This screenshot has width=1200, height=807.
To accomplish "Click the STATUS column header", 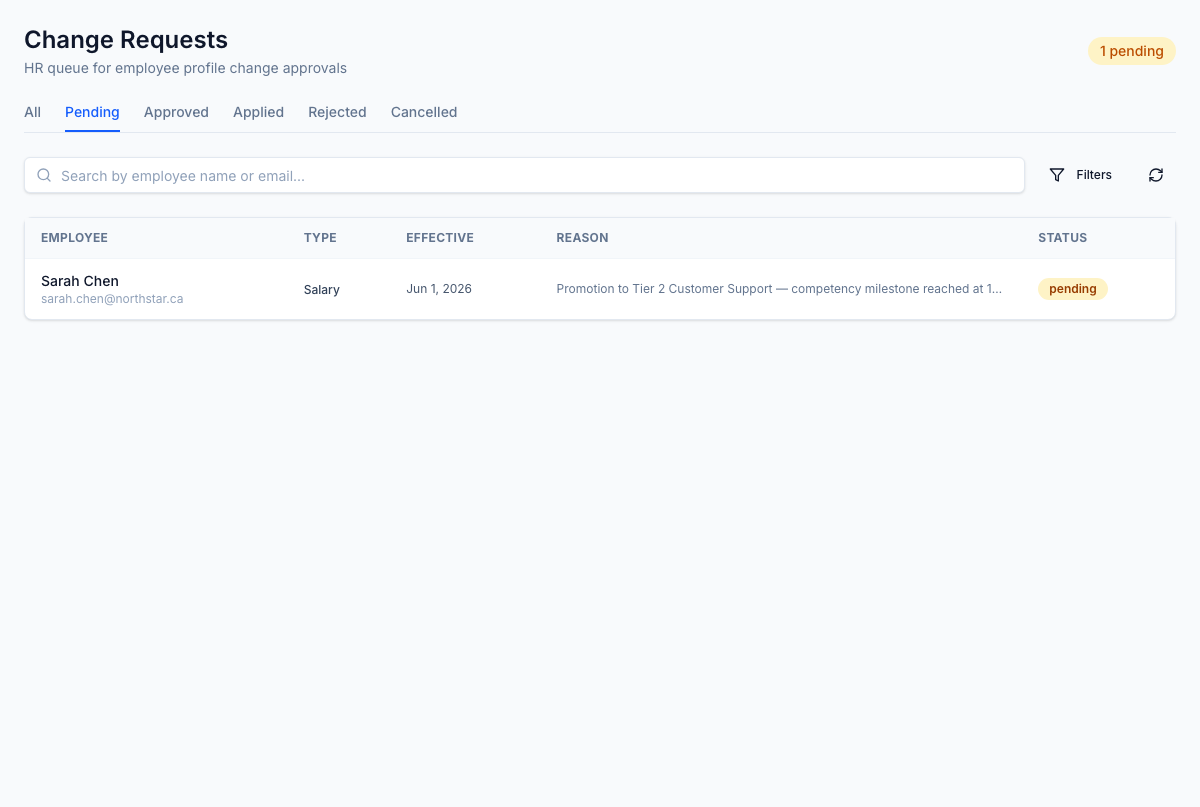I will [x=1062, y=238].
